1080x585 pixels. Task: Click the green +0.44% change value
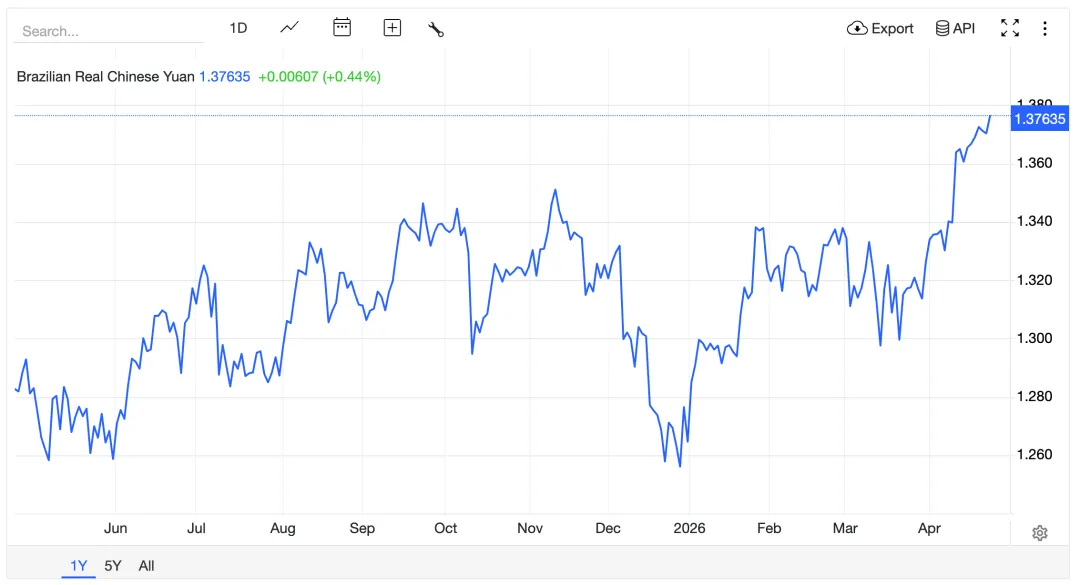coord(351,76)
